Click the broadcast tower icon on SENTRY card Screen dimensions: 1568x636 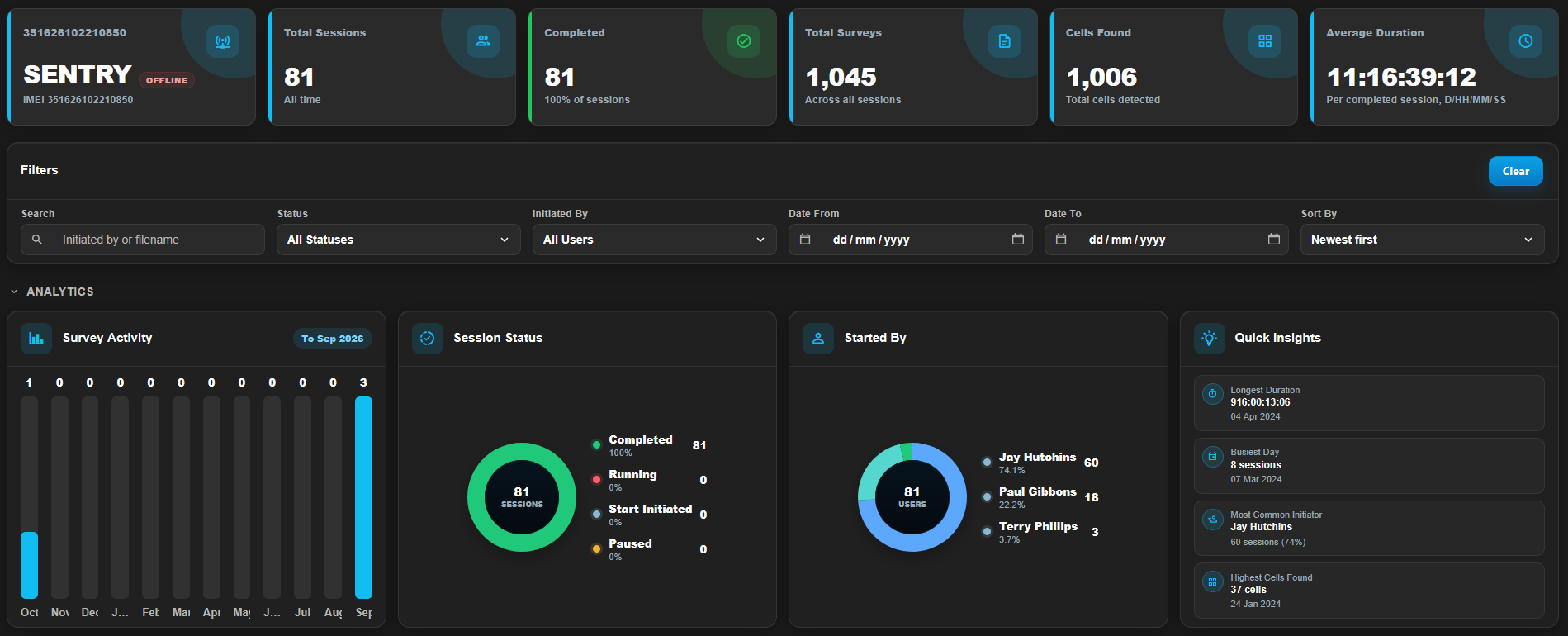click(x=223, y=41)
